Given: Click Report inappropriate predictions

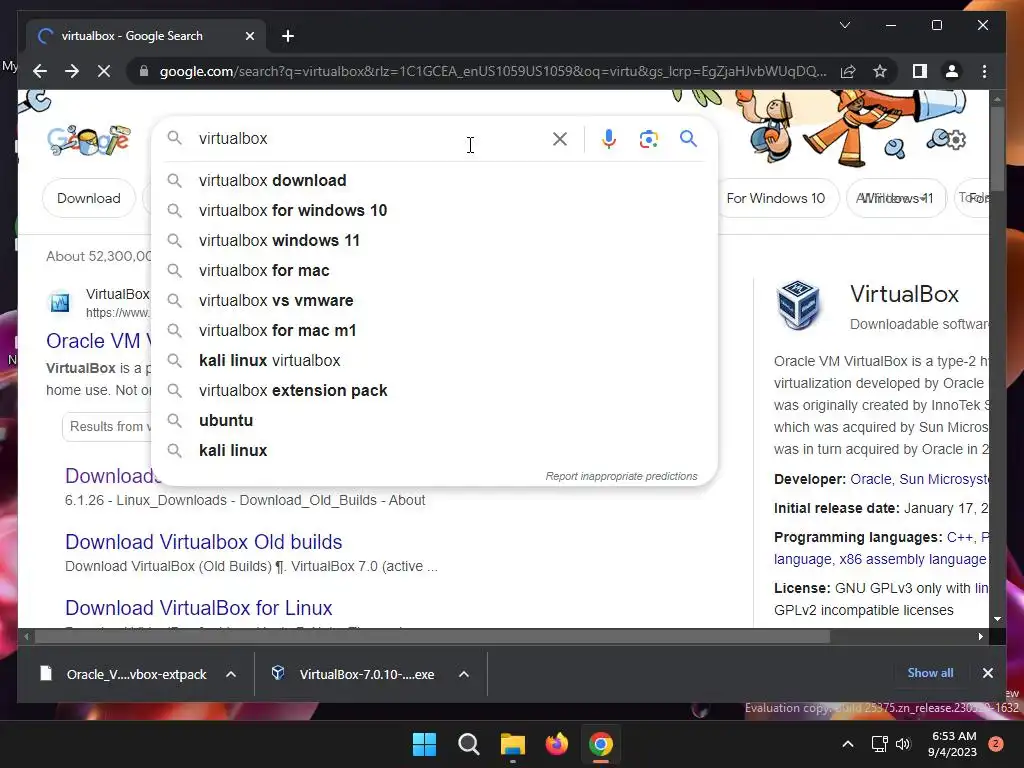Looking at the screenshot, I should [x=621, y=476].
